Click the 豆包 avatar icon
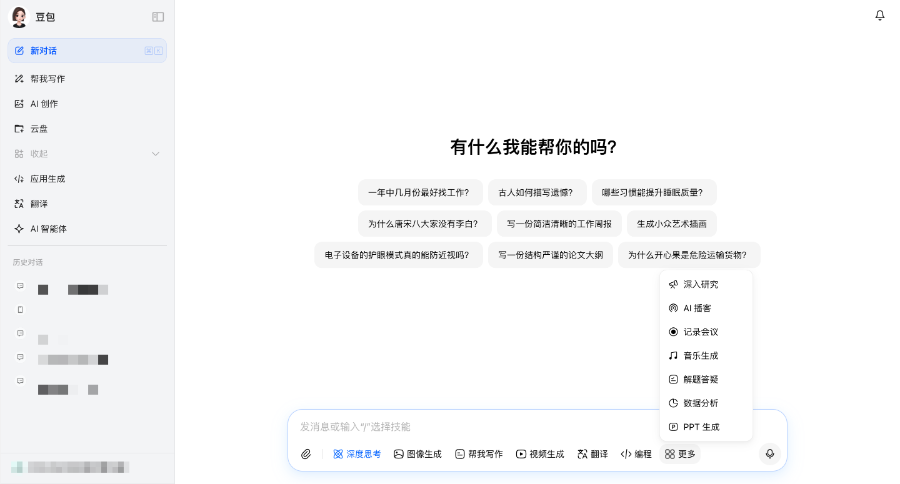Screen dimensions: 900x484 19,17
